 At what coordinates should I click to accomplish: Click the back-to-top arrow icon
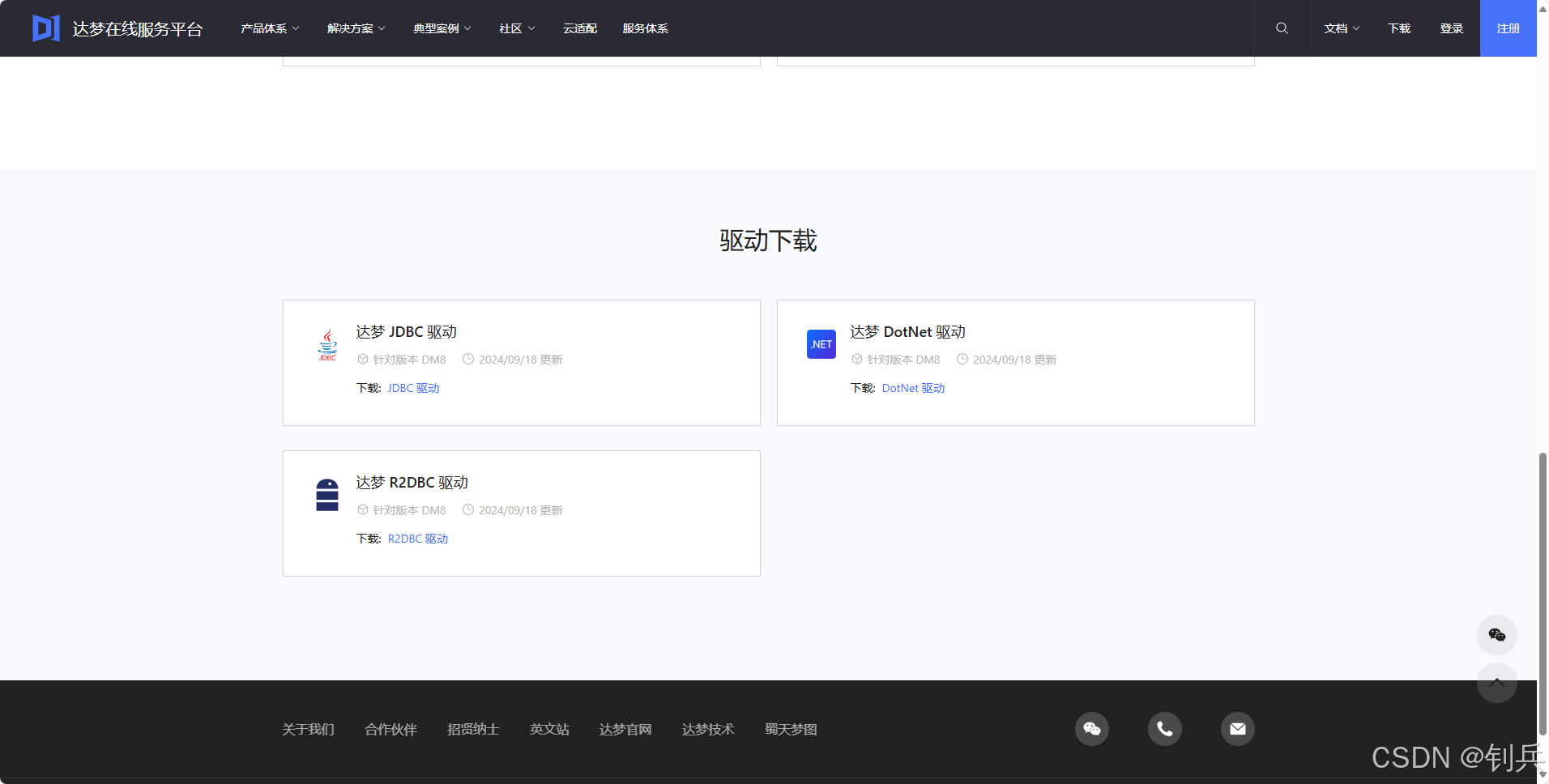(x=1496, y=683)
